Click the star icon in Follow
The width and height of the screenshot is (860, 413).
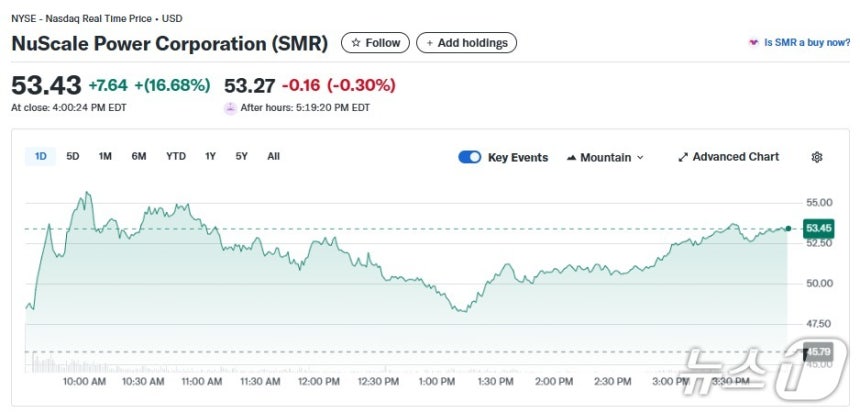pyautogui.click(x=355, y=43)
